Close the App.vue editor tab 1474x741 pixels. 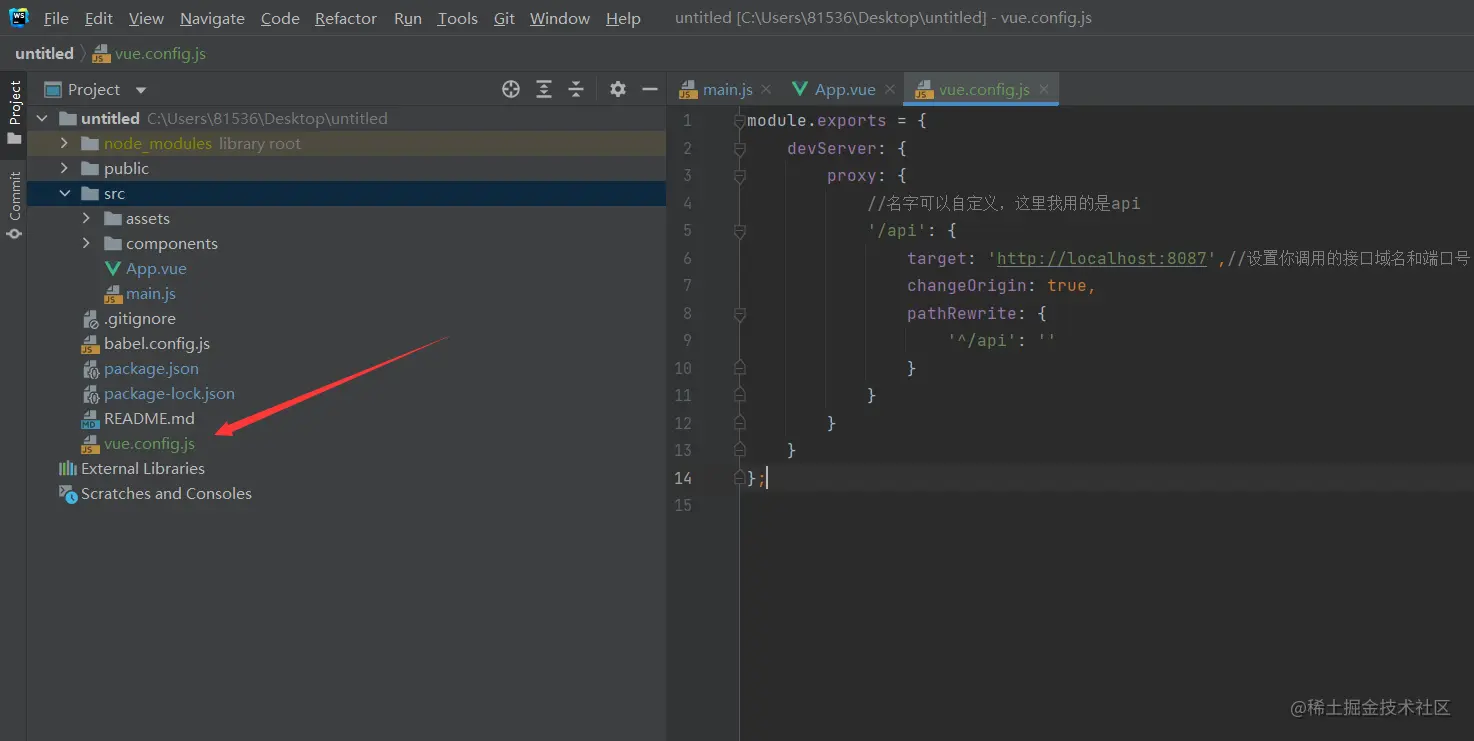(x=890, y=89)
